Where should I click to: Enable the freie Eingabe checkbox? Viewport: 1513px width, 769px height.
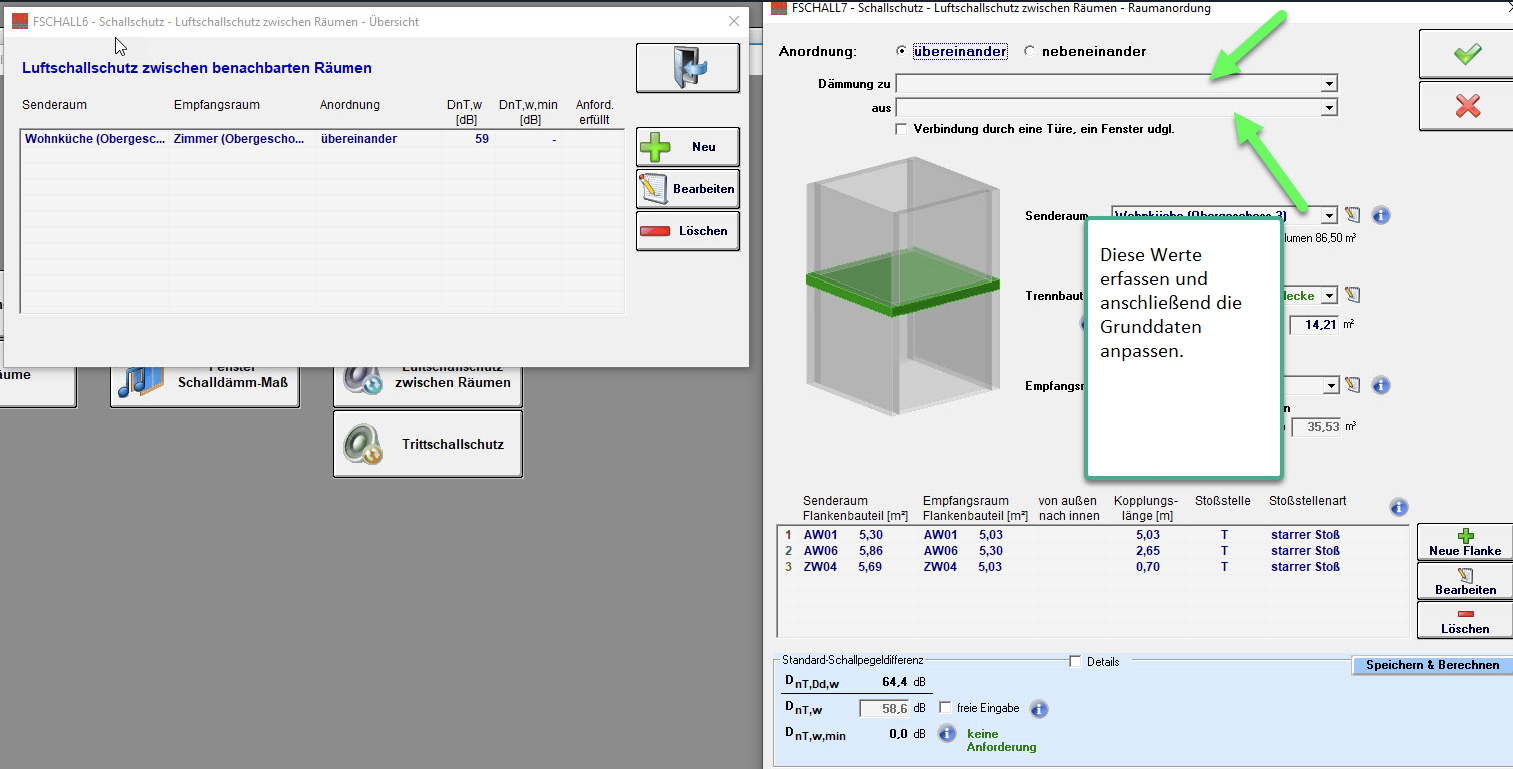pos(945,708)
